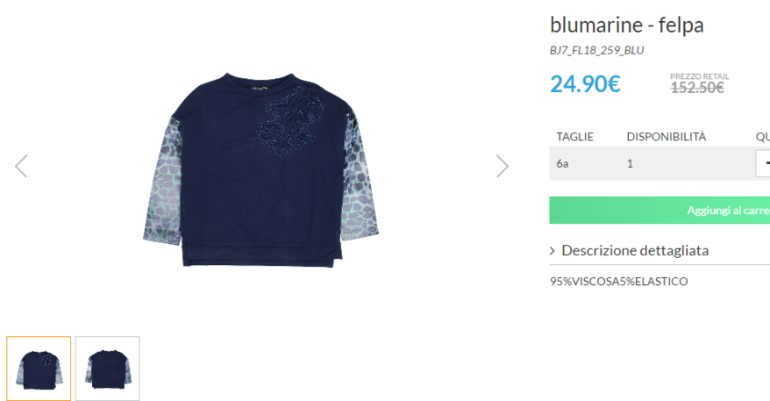The image size is (770, 401).
Task: Decrease quantity with the minus button
Action: pos(763,163)
